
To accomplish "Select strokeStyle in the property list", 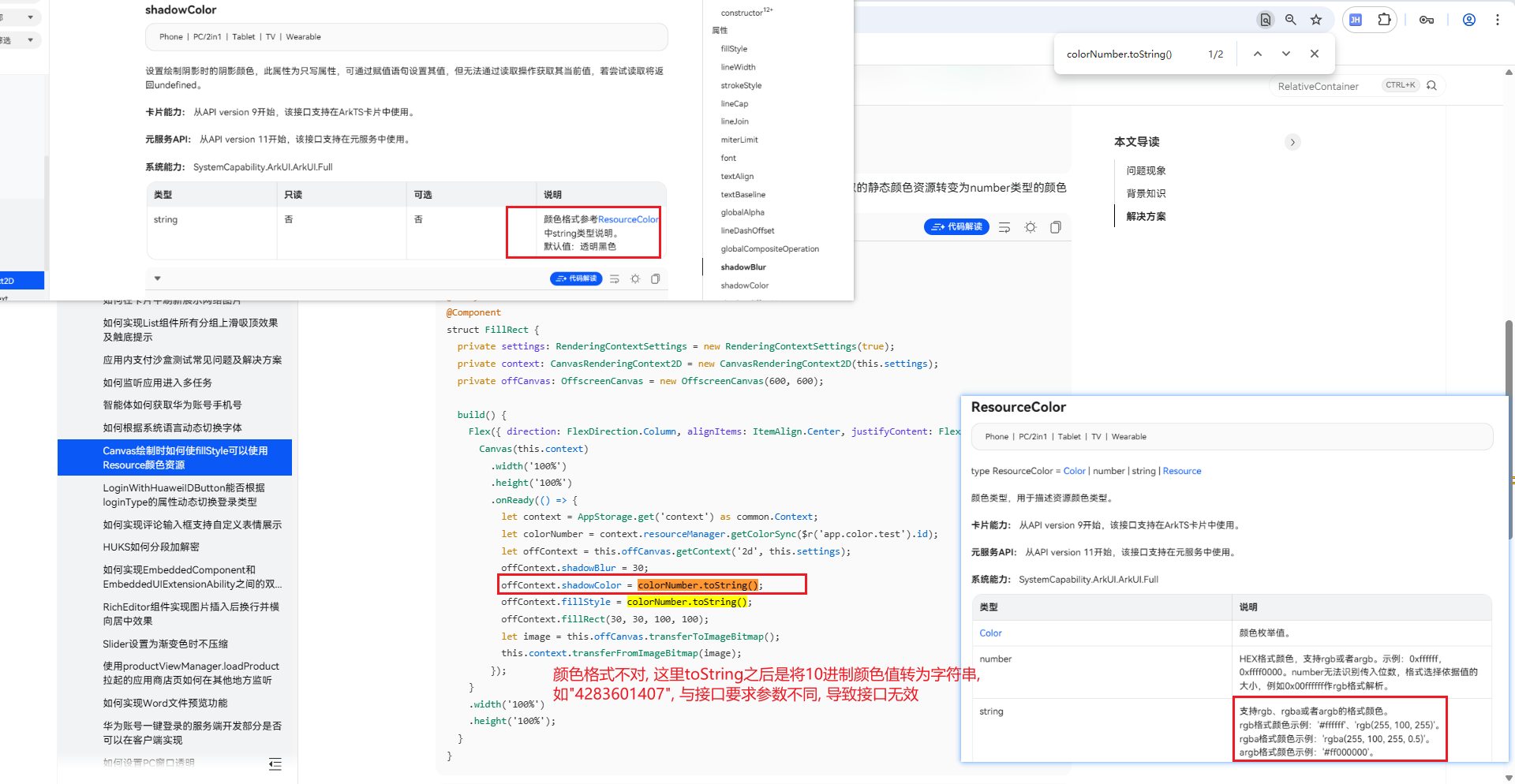I will [741, 85].
